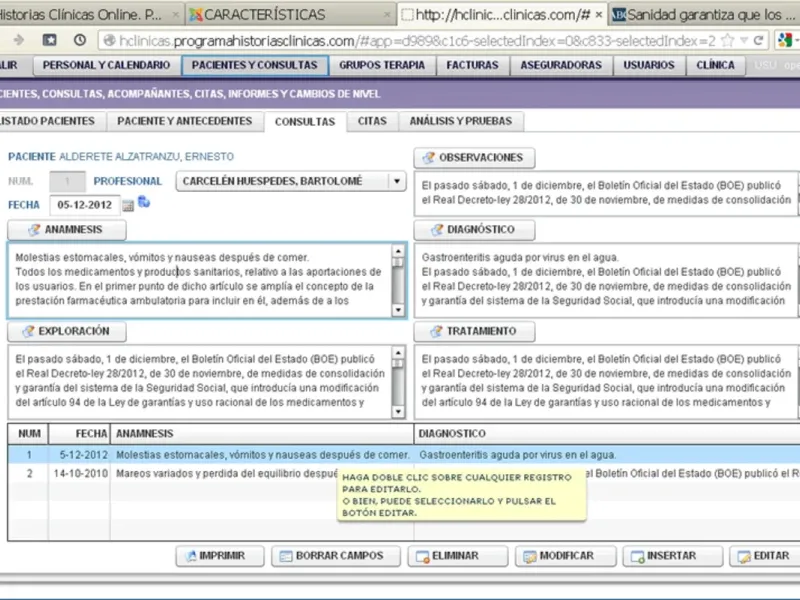The width and height of the screenshot is (800, 600).
Task: Open the FACTURAS menu
Action: 472,65
